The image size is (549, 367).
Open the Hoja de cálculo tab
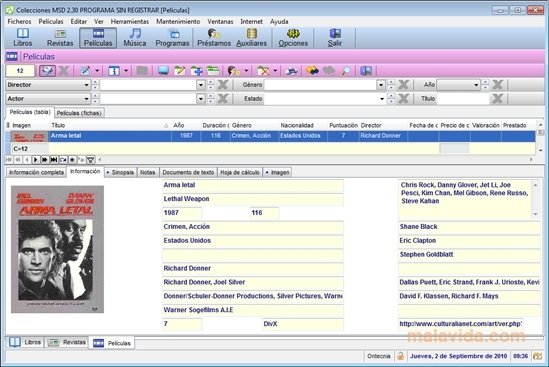240,172
